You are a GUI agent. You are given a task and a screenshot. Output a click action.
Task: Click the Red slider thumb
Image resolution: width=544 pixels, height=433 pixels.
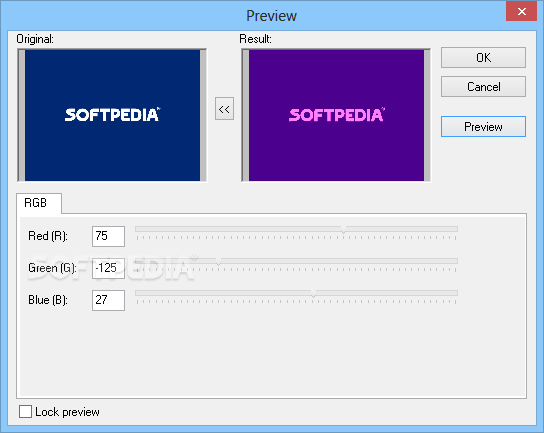point(343,229)
